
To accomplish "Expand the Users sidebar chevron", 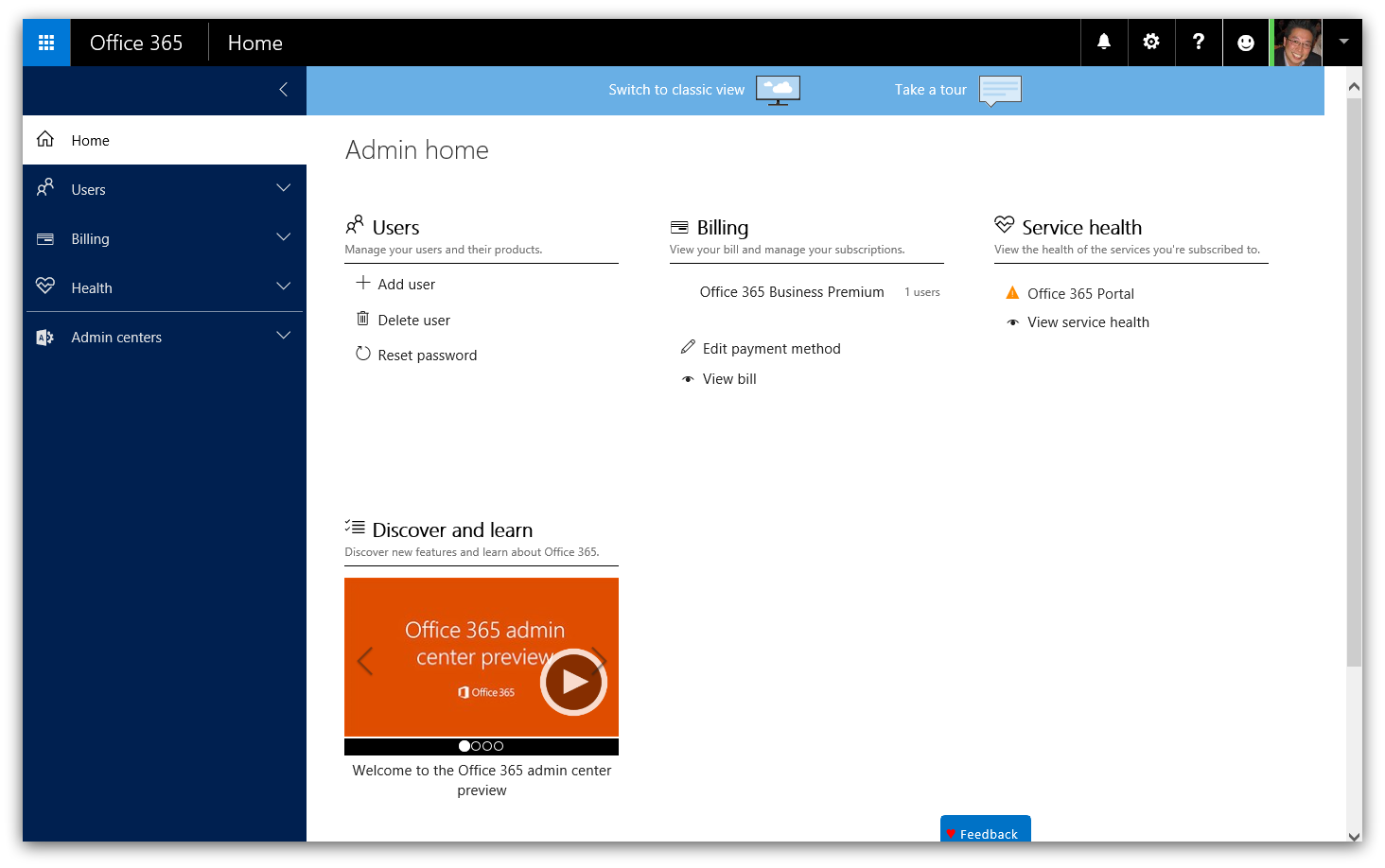I will tap(283, 188).
